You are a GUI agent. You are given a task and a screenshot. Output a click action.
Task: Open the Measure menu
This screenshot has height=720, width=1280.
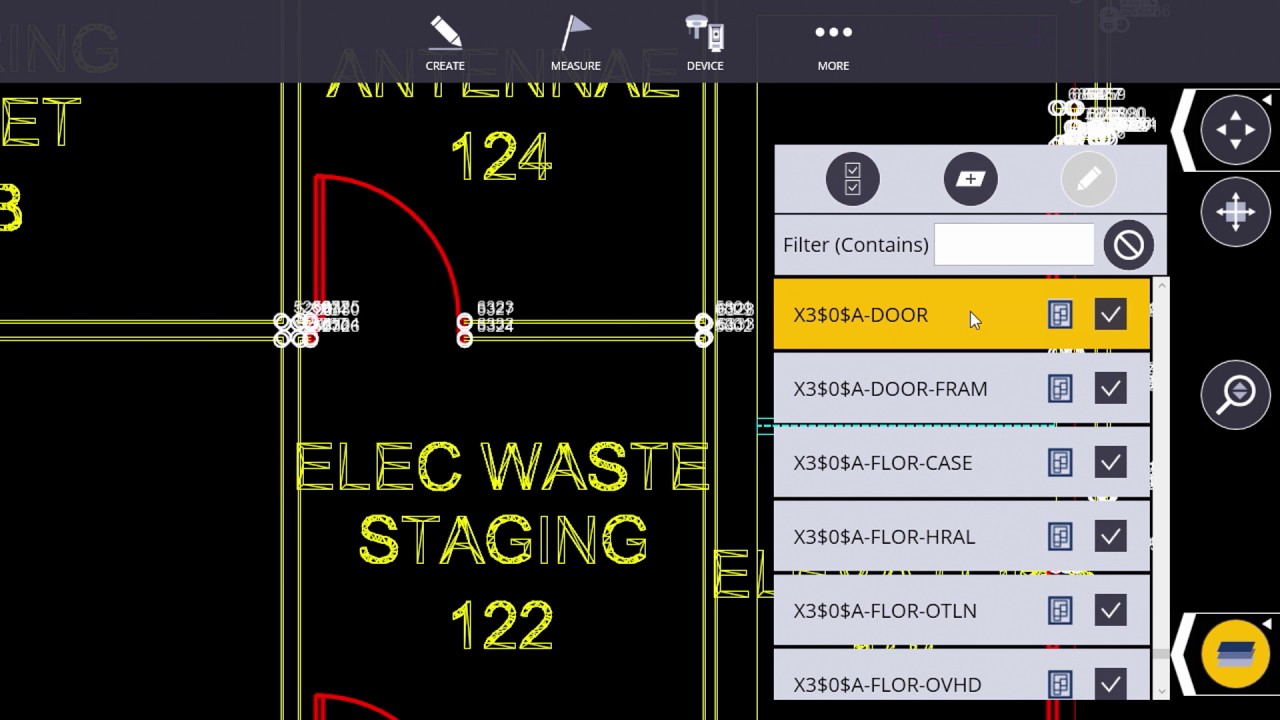[575, 42]
